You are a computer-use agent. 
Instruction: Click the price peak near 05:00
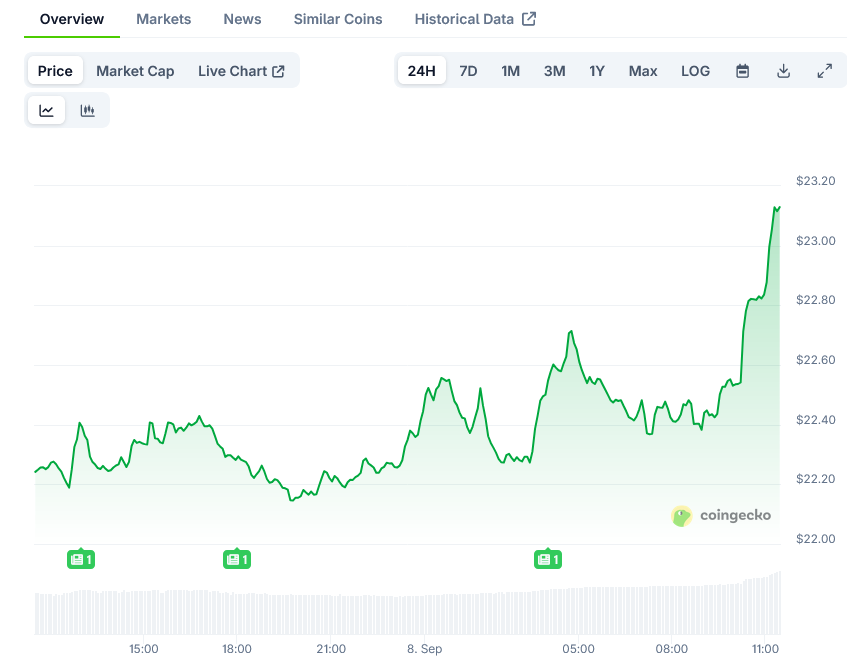tap(571, 331)
